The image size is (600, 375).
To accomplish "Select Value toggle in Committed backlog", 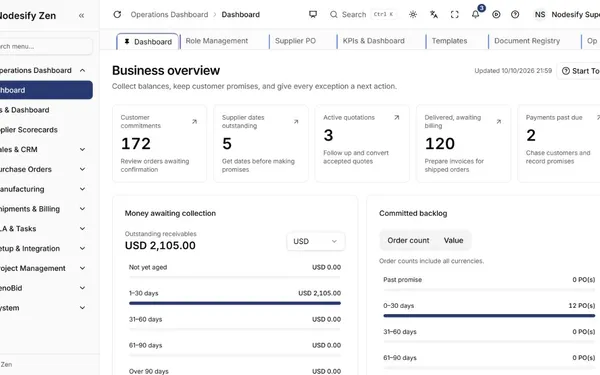I will pos(453,240).
